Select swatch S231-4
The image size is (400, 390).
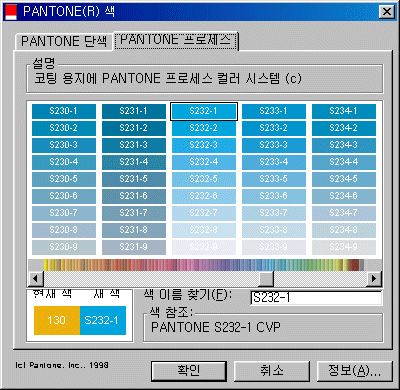134,162
